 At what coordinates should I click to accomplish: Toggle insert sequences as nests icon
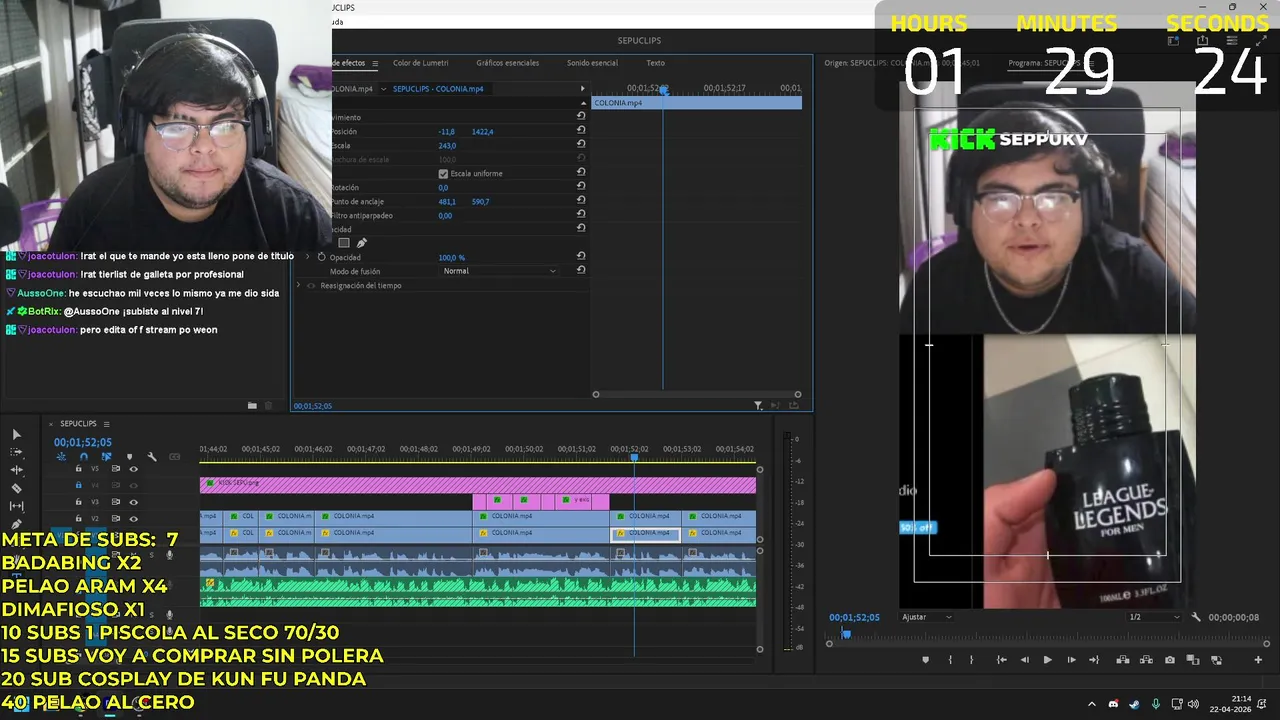(61, 457)
